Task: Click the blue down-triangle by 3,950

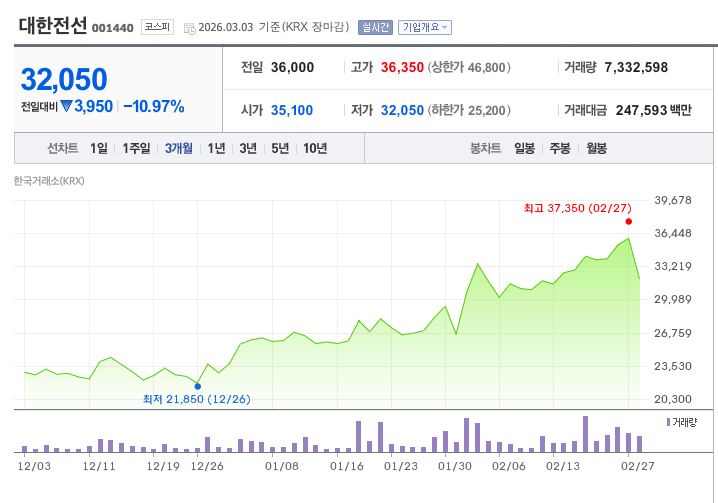Action: pos(66,106)
